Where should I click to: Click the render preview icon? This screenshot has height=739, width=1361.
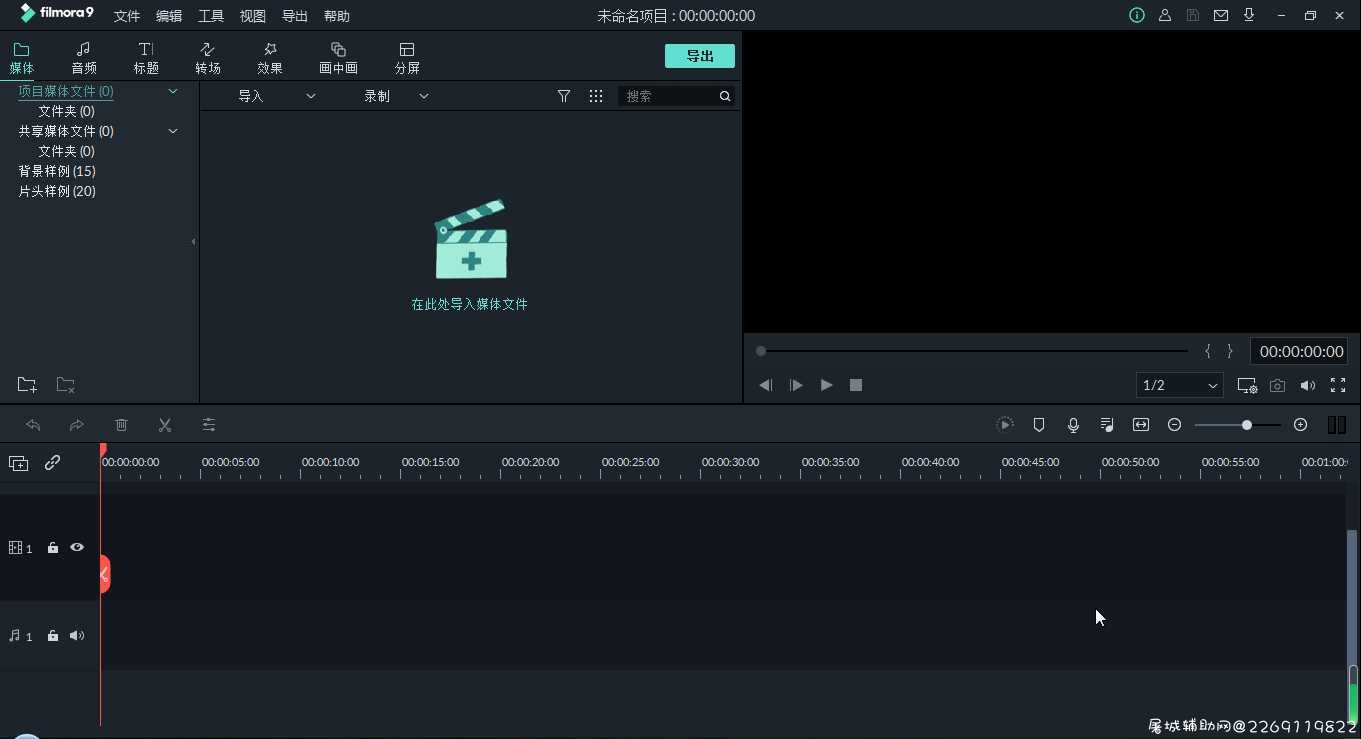pos(1005,425)
